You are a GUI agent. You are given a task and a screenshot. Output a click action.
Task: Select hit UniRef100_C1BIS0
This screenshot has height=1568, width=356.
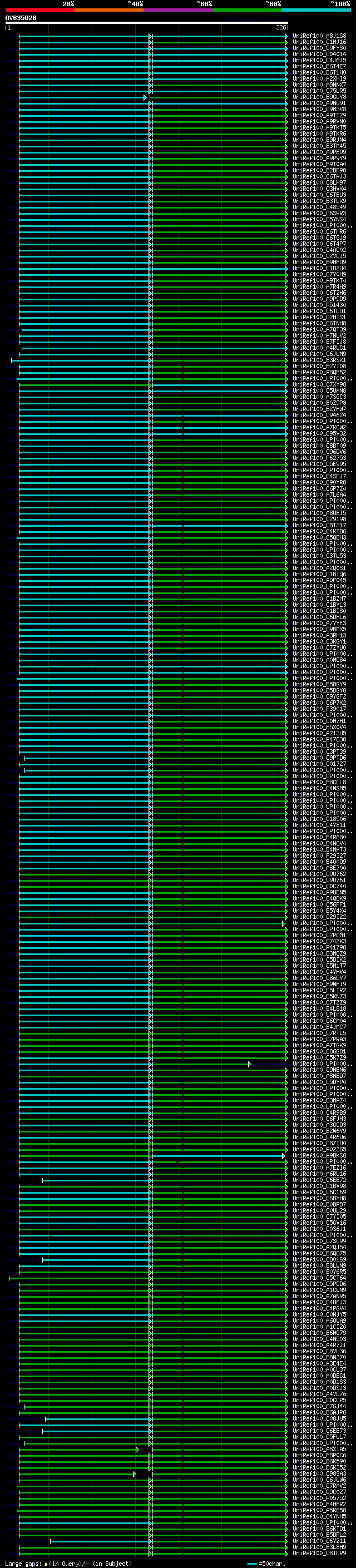coord(319,611)
